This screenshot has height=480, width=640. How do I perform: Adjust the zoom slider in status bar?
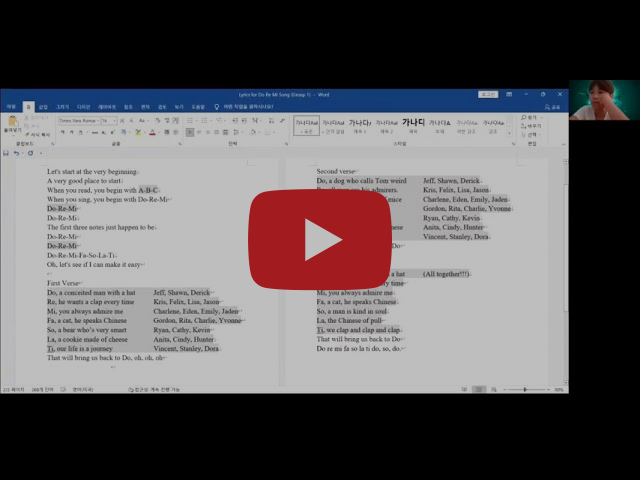pos(525,390)
